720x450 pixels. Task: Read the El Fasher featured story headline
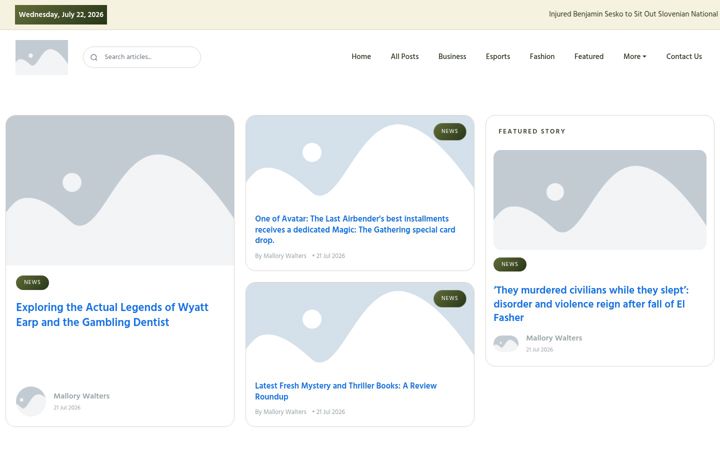(x=591, y=304)
